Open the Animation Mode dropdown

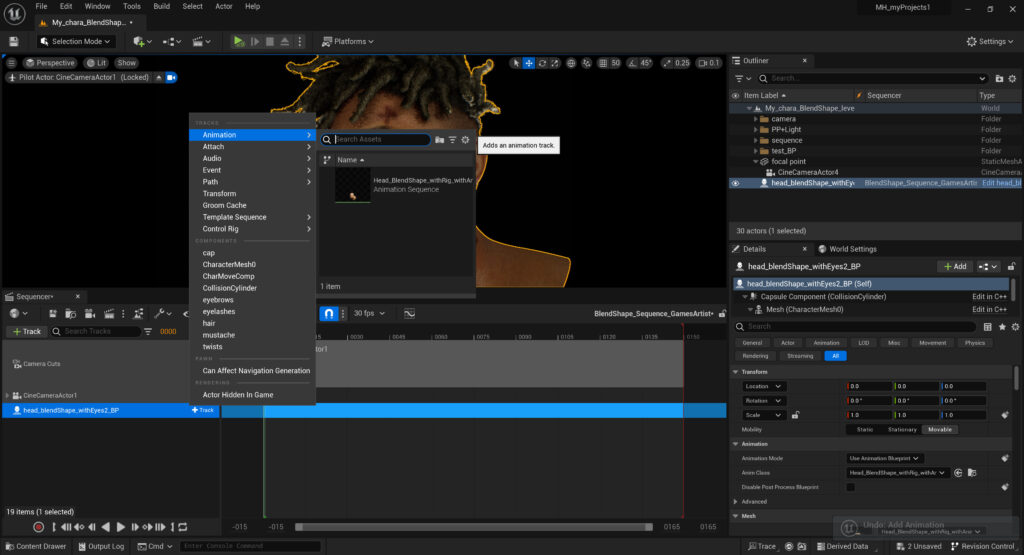pos(885,458)
